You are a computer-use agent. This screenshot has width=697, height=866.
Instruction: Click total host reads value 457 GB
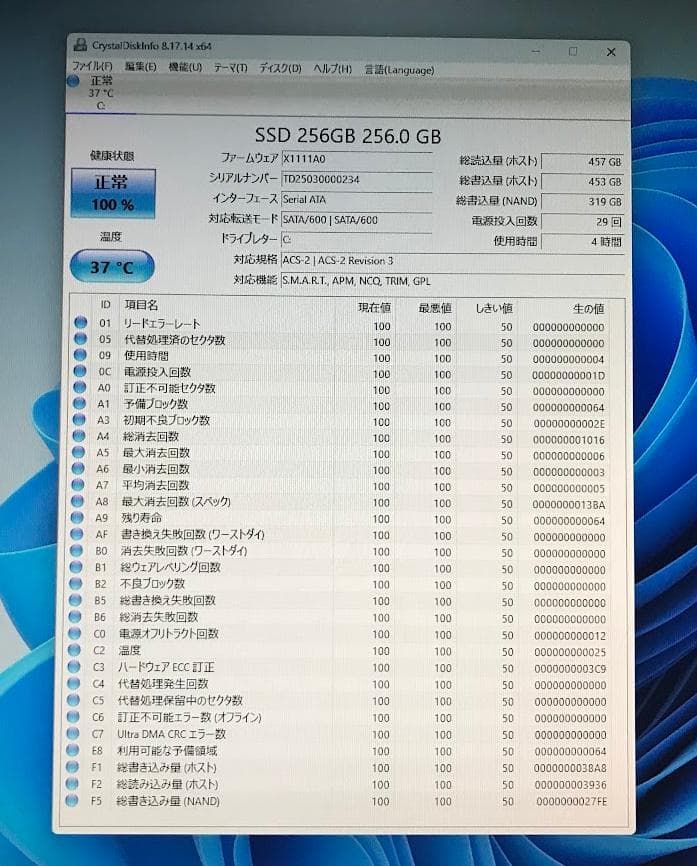click(x=583, y=162)
